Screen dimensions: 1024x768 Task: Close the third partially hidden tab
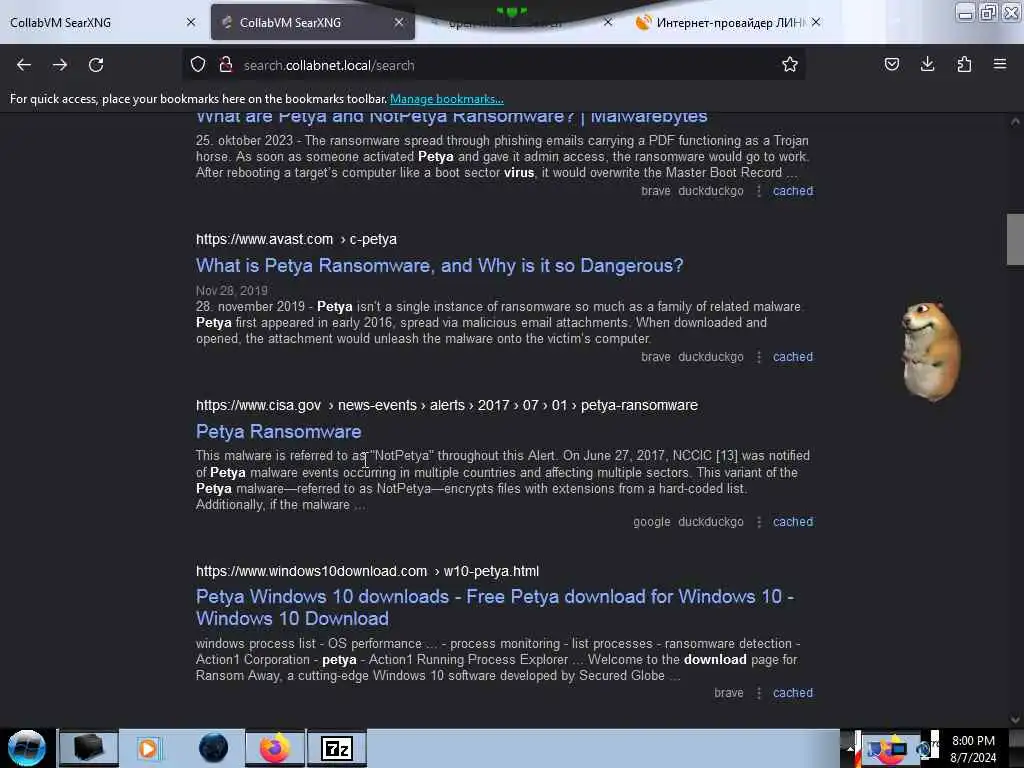[608, 22]
